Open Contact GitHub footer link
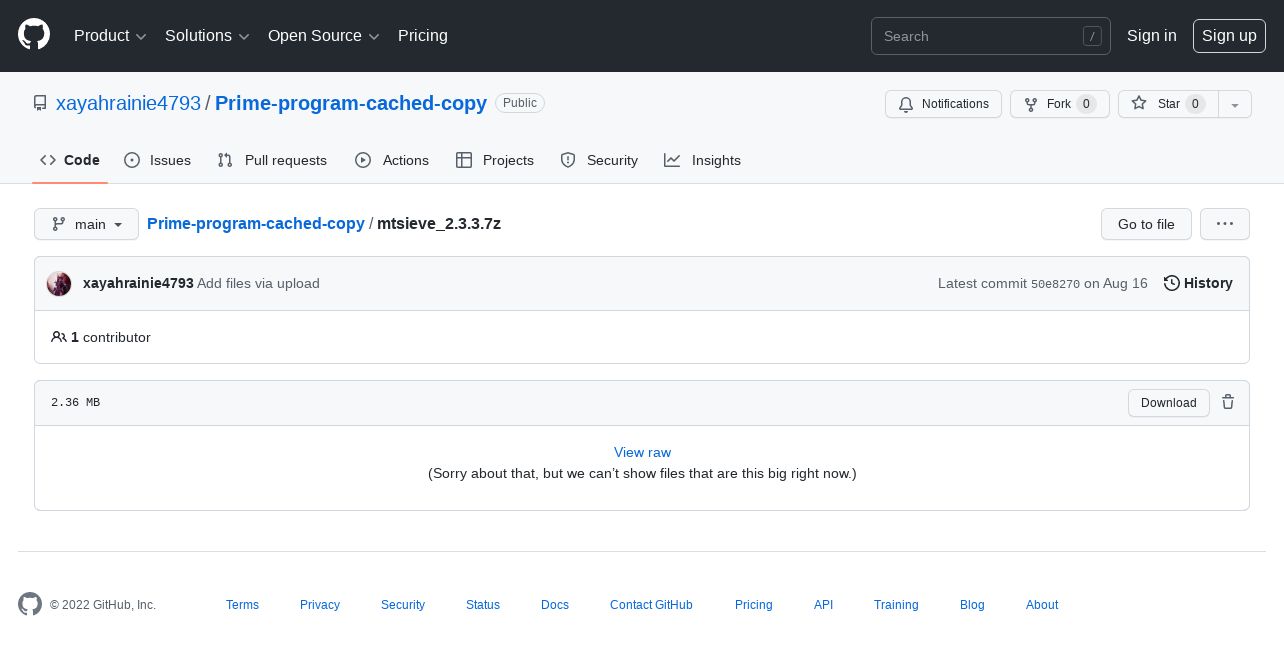Image resolution: width=1284 pixels, height=666 pixels. (651, 605)
